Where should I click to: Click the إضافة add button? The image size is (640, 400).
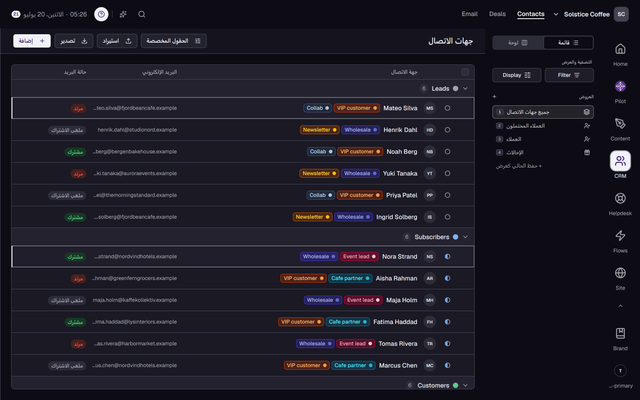[32, 41]
